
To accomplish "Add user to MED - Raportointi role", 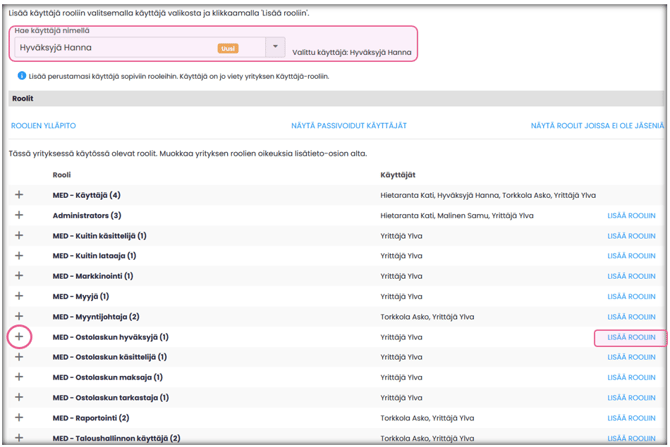I will [x=631, y=418].
